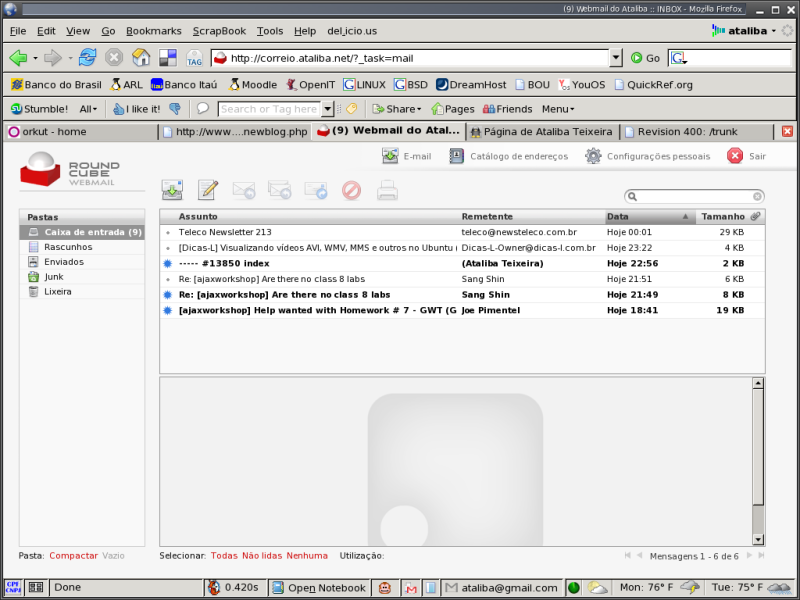Image resolution: width=800 pixels, height=600 pixels.
Task: Click the Stumble! button
Action: tap(39, 109)
